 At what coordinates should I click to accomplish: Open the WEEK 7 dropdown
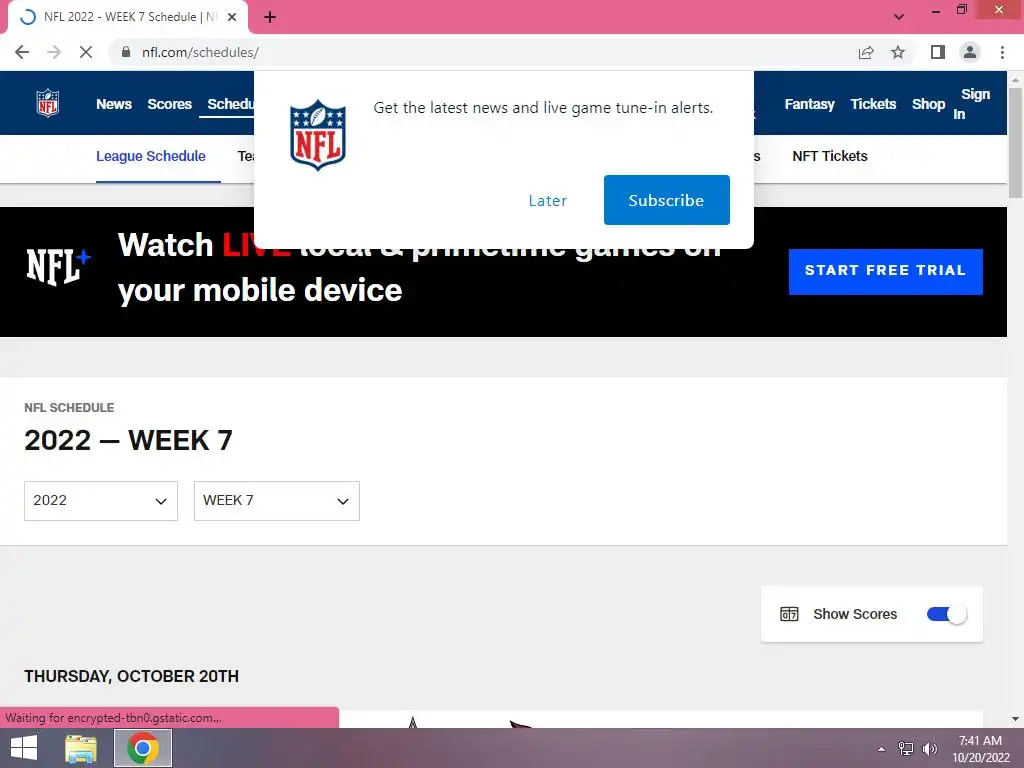(x=277, y=501)
